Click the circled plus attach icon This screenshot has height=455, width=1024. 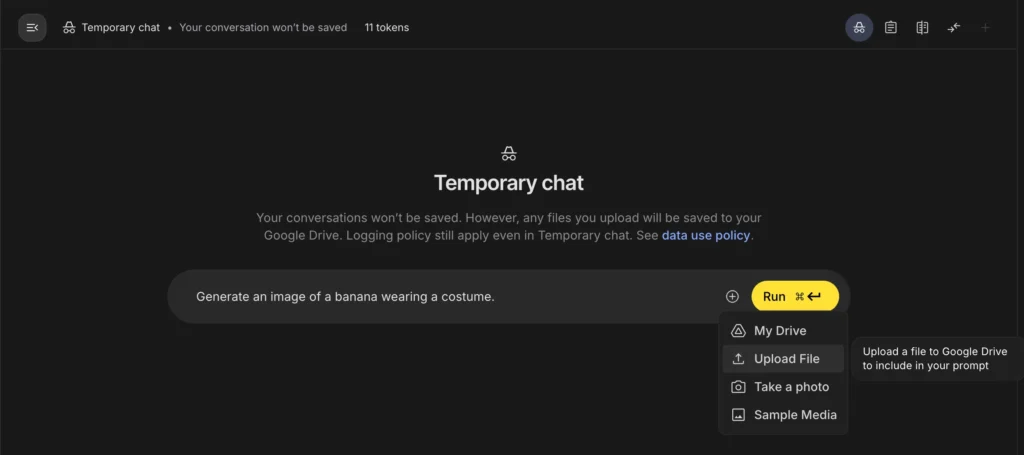[732, 296]
